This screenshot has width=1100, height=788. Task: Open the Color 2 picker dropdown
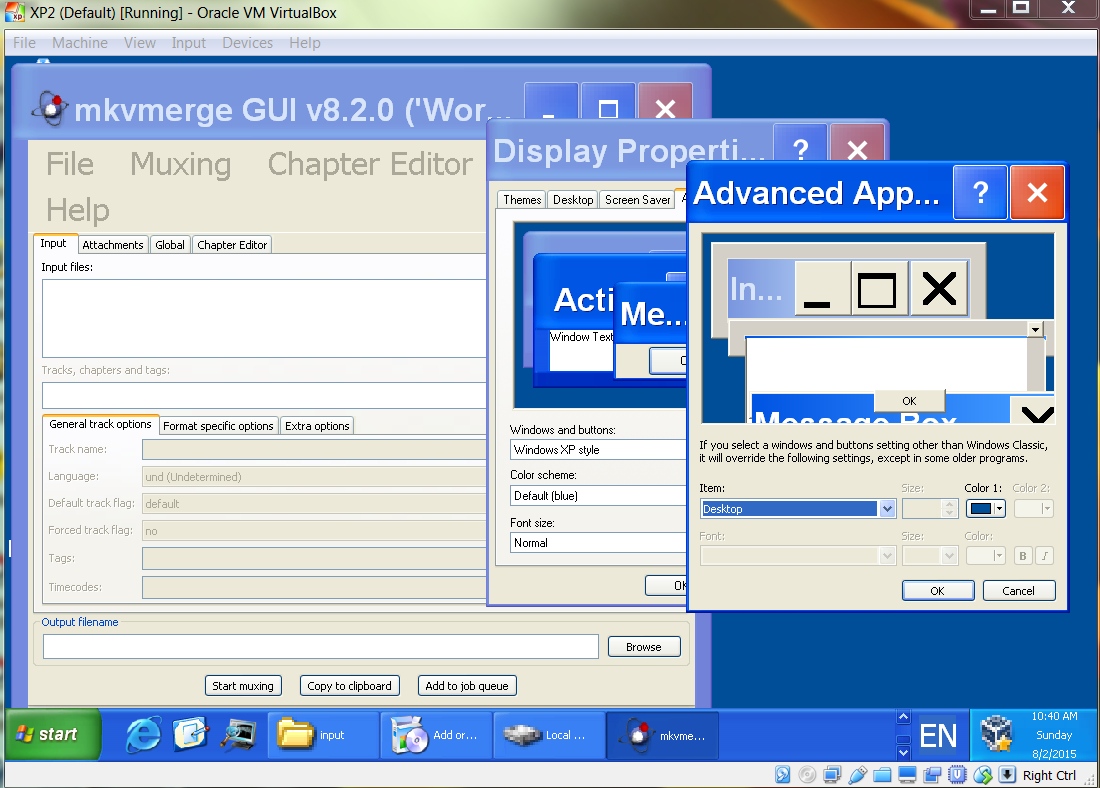[x=1033, y=509]
